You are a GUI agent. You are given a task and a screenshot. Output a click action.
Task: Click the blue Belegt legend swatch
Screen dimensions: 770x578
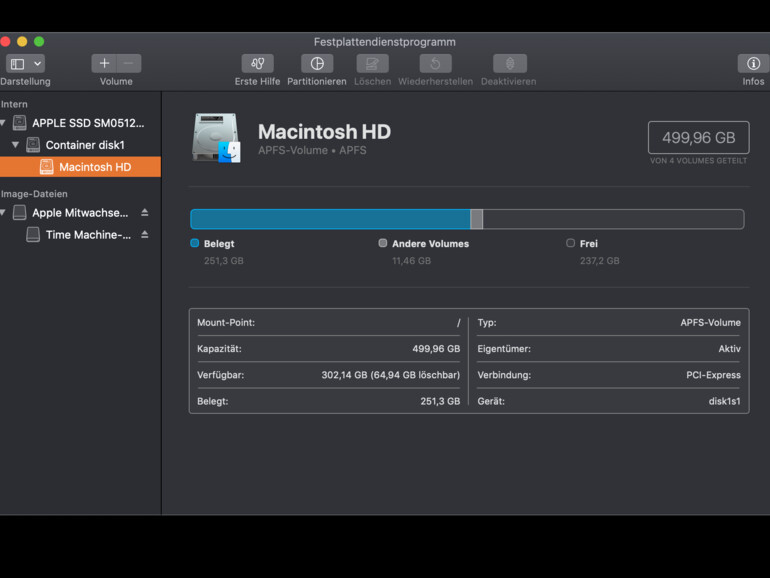[195, 243]
